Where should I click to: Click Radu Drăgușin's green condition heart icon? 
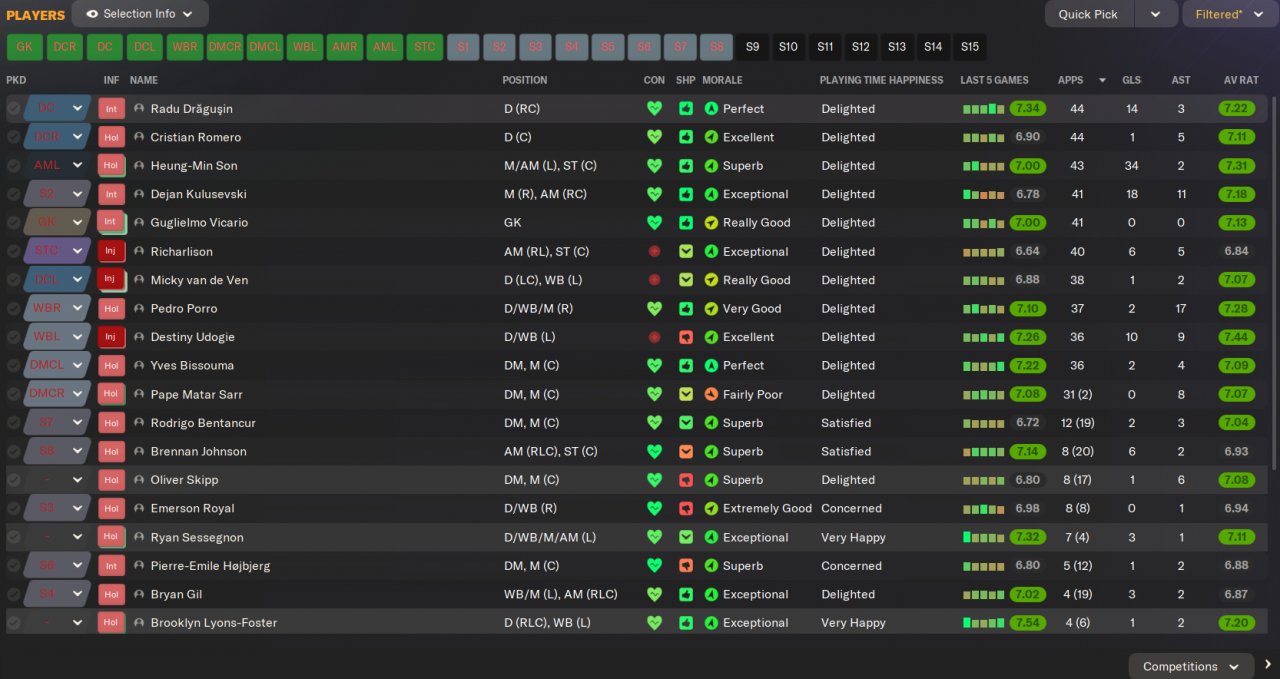(654, 108)
